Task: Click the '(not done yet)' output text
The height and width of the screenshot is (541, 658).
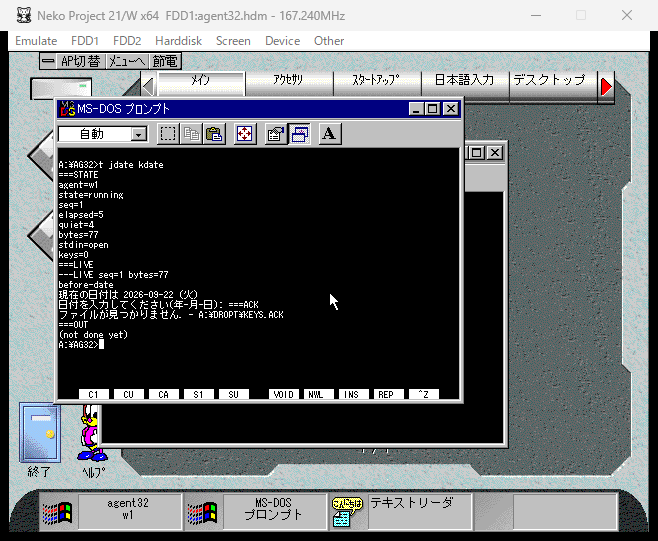Action: [93, 335]
